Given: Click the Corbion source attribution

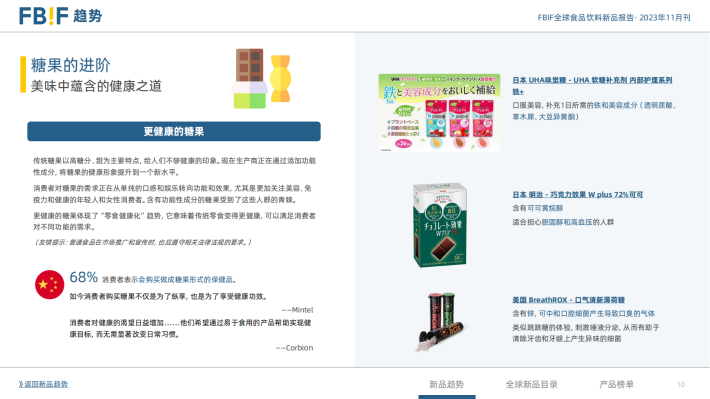Looking at the screenshot, I should [294, 348].
